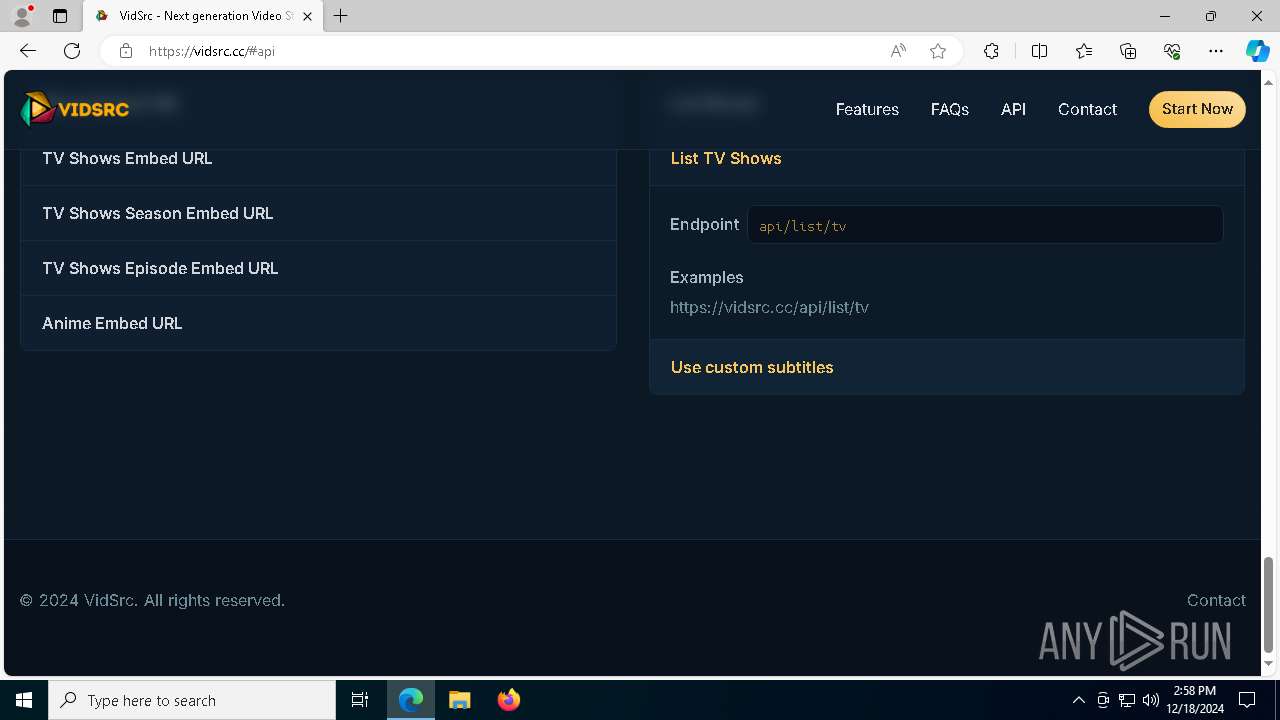This screenshot has height=720, width=1280.
Task: Select the VidSrc browser tab
Action: pos(204,16)
